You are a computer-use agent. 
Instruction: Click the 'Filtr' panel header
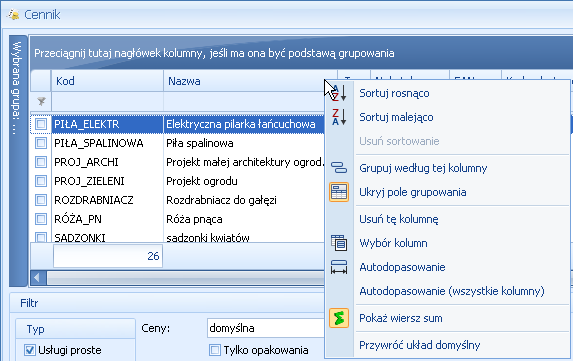(166, 303)
